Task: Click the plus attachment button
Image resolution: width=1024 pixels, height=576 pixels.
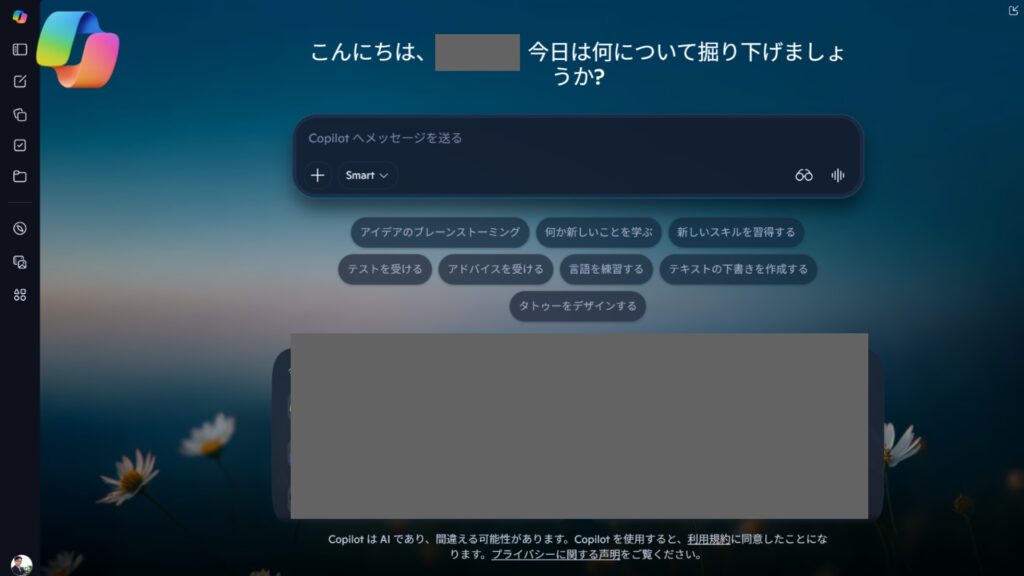Action: pyautogui.click(x=317, y=175)
